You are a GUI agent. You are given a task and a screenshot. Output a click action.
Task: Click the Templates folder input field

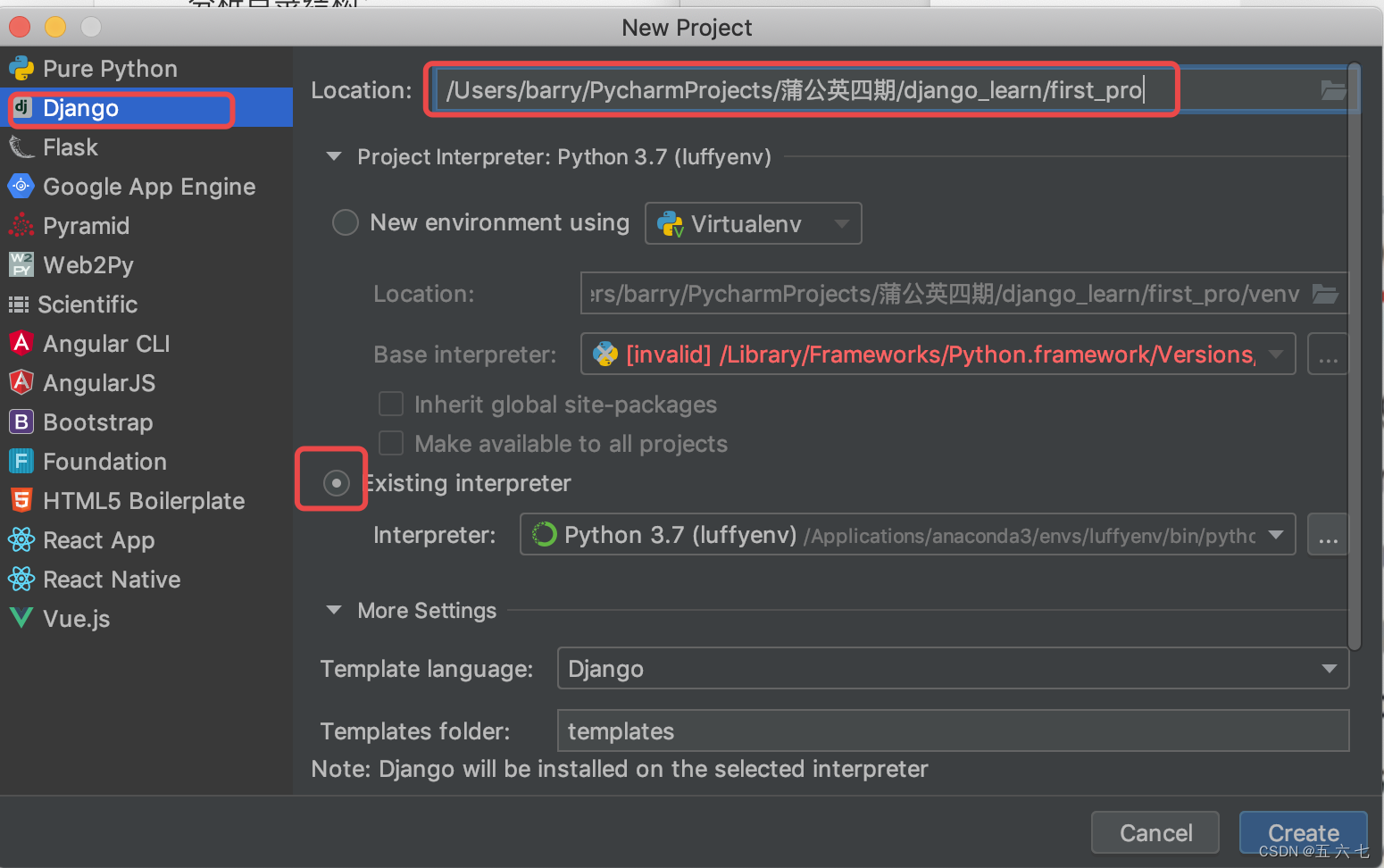click(953, 730)
